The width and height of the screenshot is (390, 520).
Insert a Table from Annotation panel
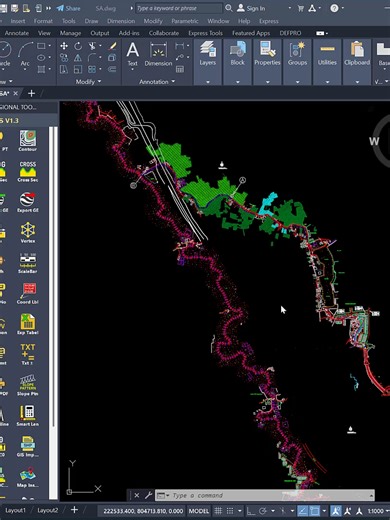click(180, 69)
